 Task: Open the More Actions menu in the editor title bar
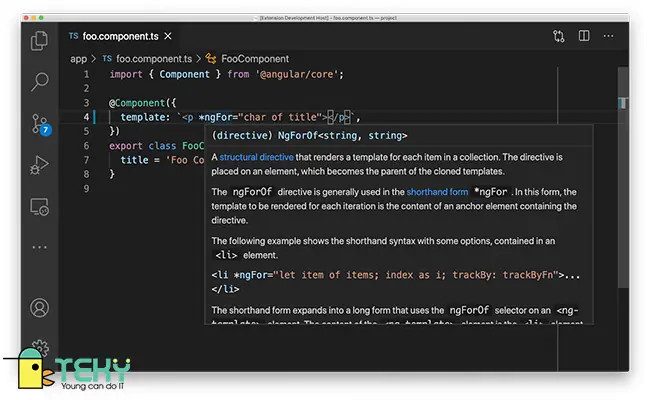pyautogui.click(x=608, y=36)
